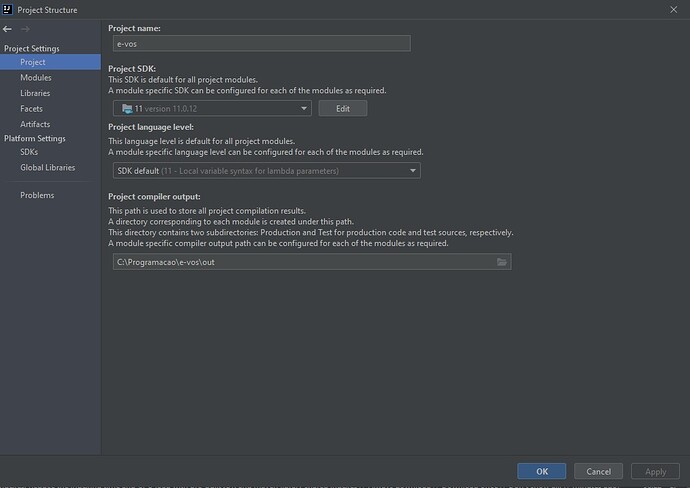Open the SDKs platform settings
The height and width of the screenshot is (488, 690).
pyautogui.click(x=29, y=152)
